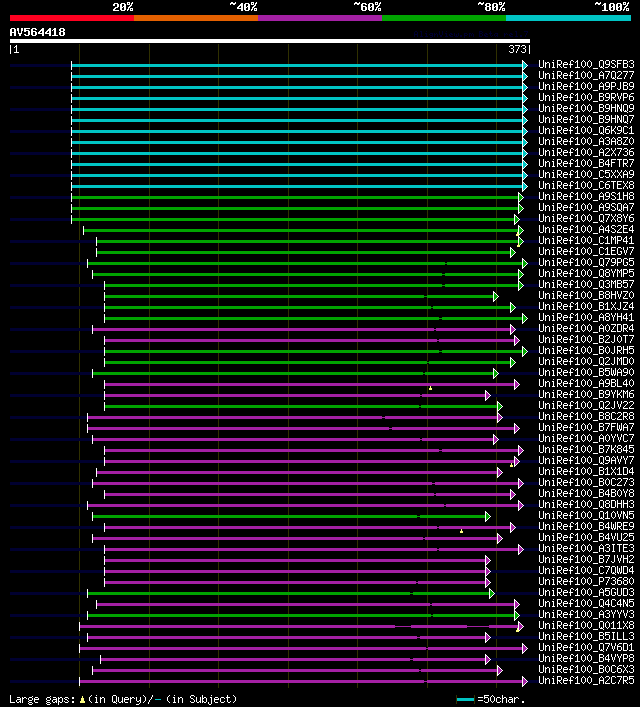Select the UniRef100_A2X736 label
The height and width of the screenshot is (707, 640).
coord(586,152)
